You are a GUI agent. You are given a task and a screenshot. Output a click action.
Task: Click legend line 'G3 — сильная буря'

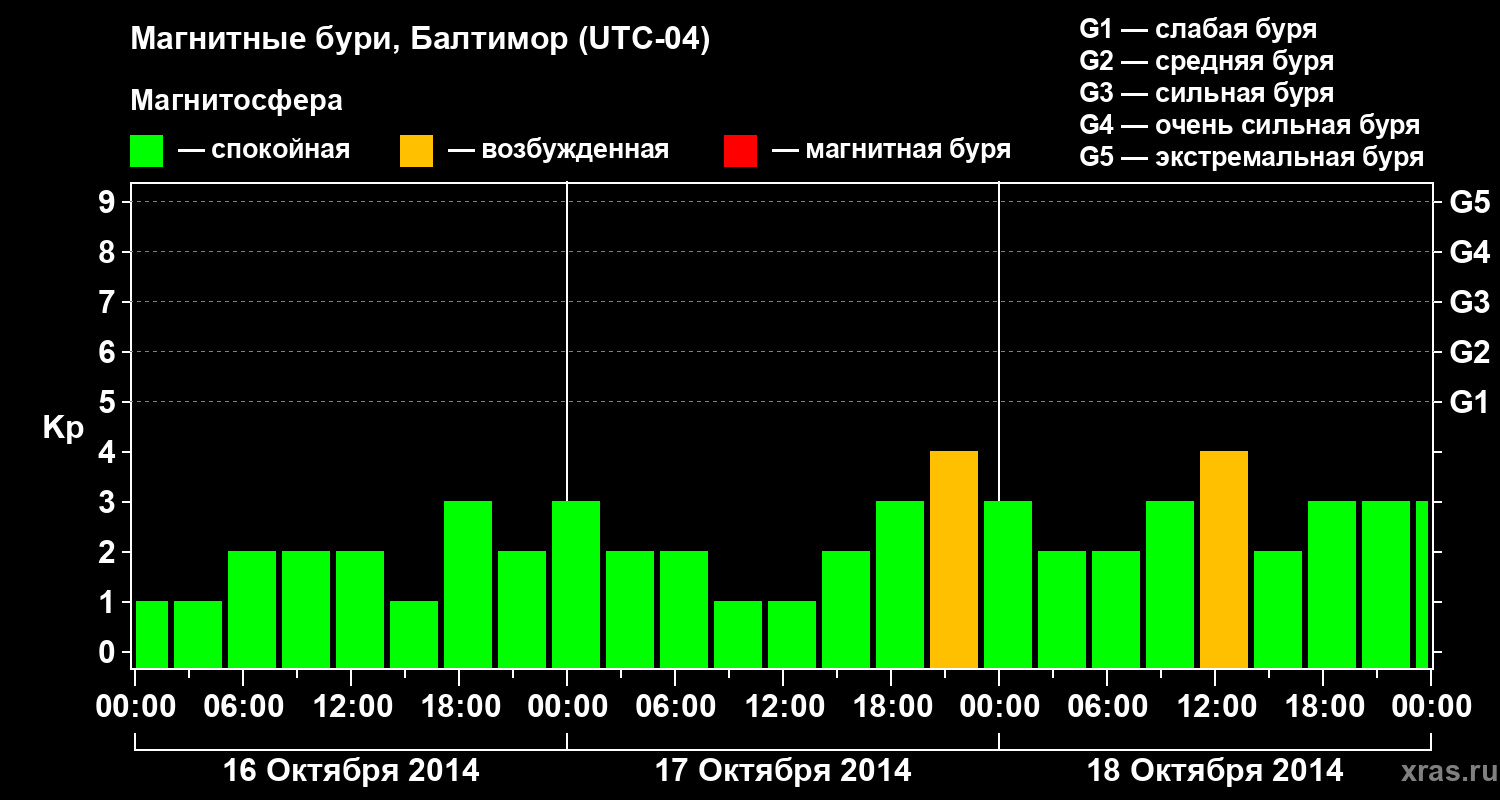(x=1206, y=93)
